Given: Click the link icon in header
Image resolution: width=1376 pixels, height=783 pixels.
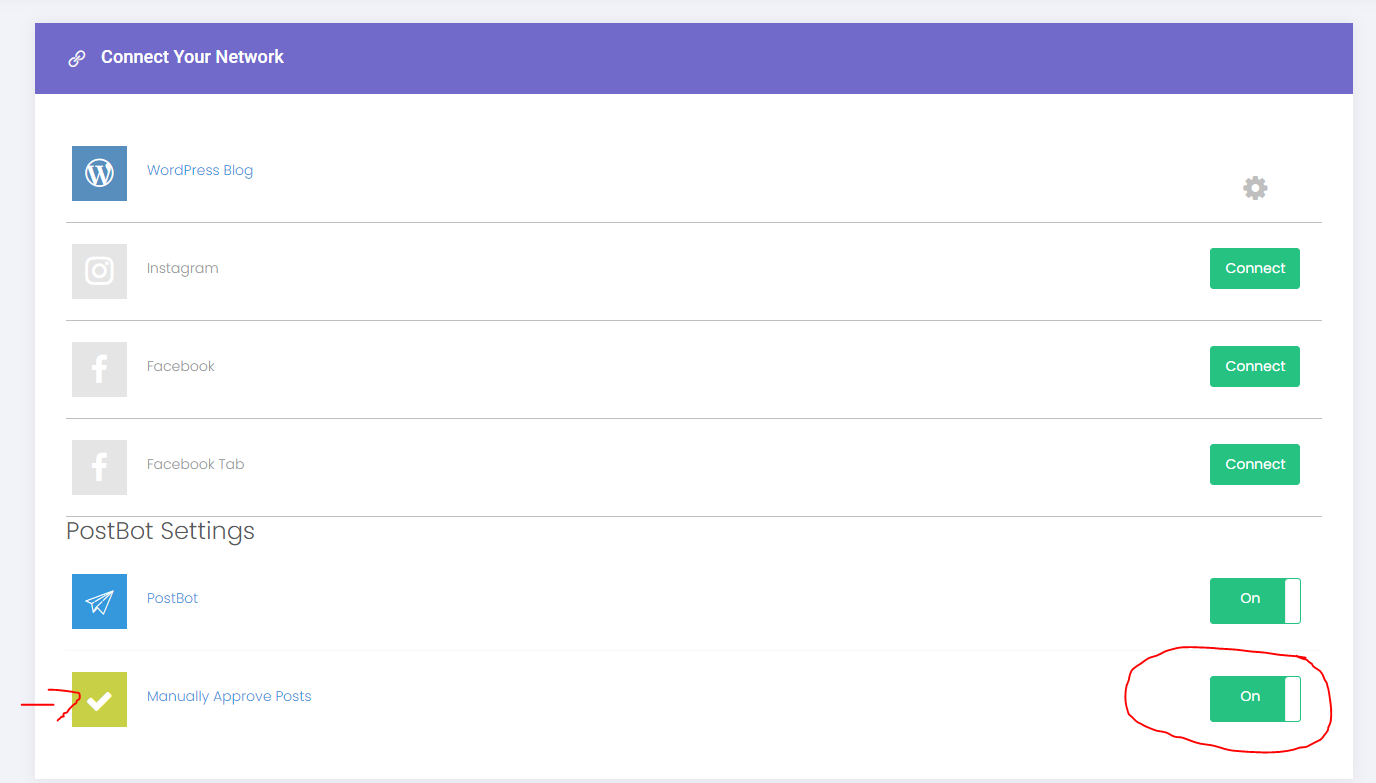Looking at the screenshot, I should [x=77, y=58].
